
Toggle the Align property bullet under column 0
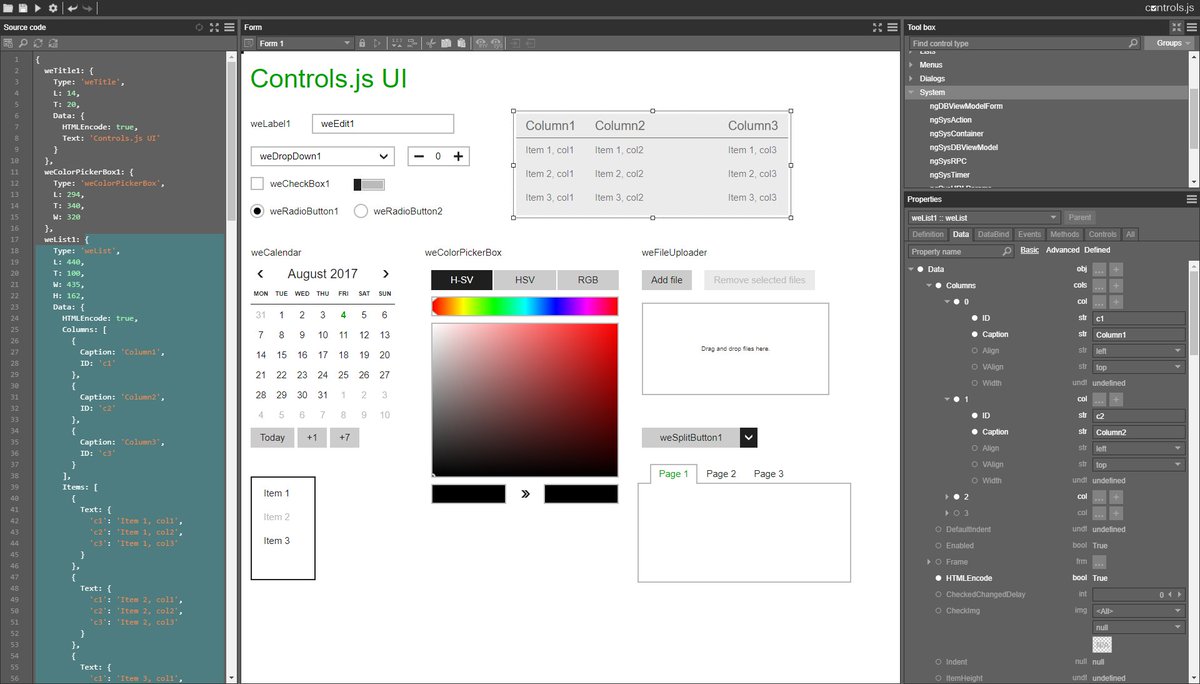(x=973, y=351)
